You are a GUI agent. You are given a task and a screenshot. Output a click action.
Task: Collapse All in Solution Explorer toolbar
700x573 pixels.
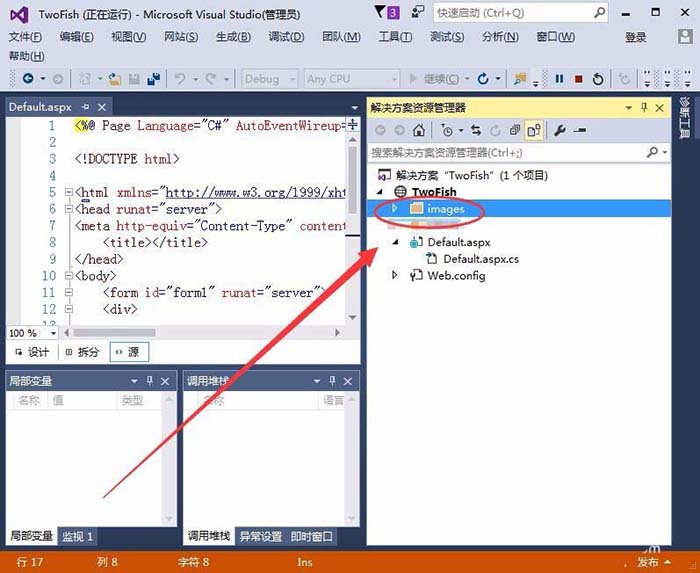coord(515,130)
